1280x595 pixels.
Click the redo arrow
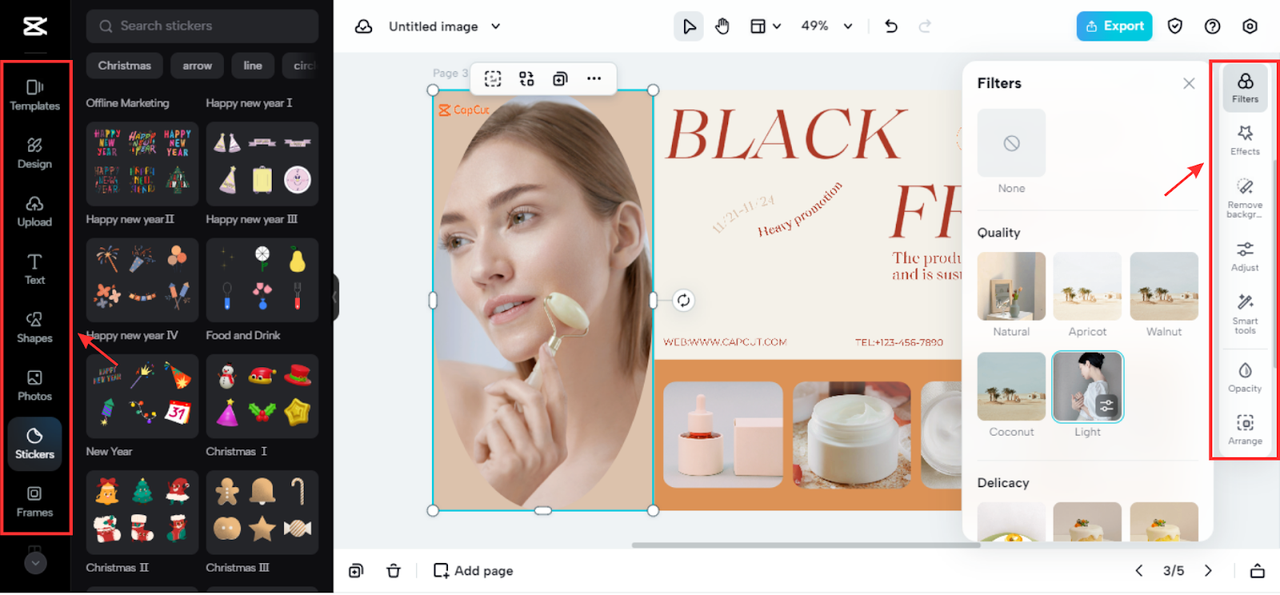point(925,27)
